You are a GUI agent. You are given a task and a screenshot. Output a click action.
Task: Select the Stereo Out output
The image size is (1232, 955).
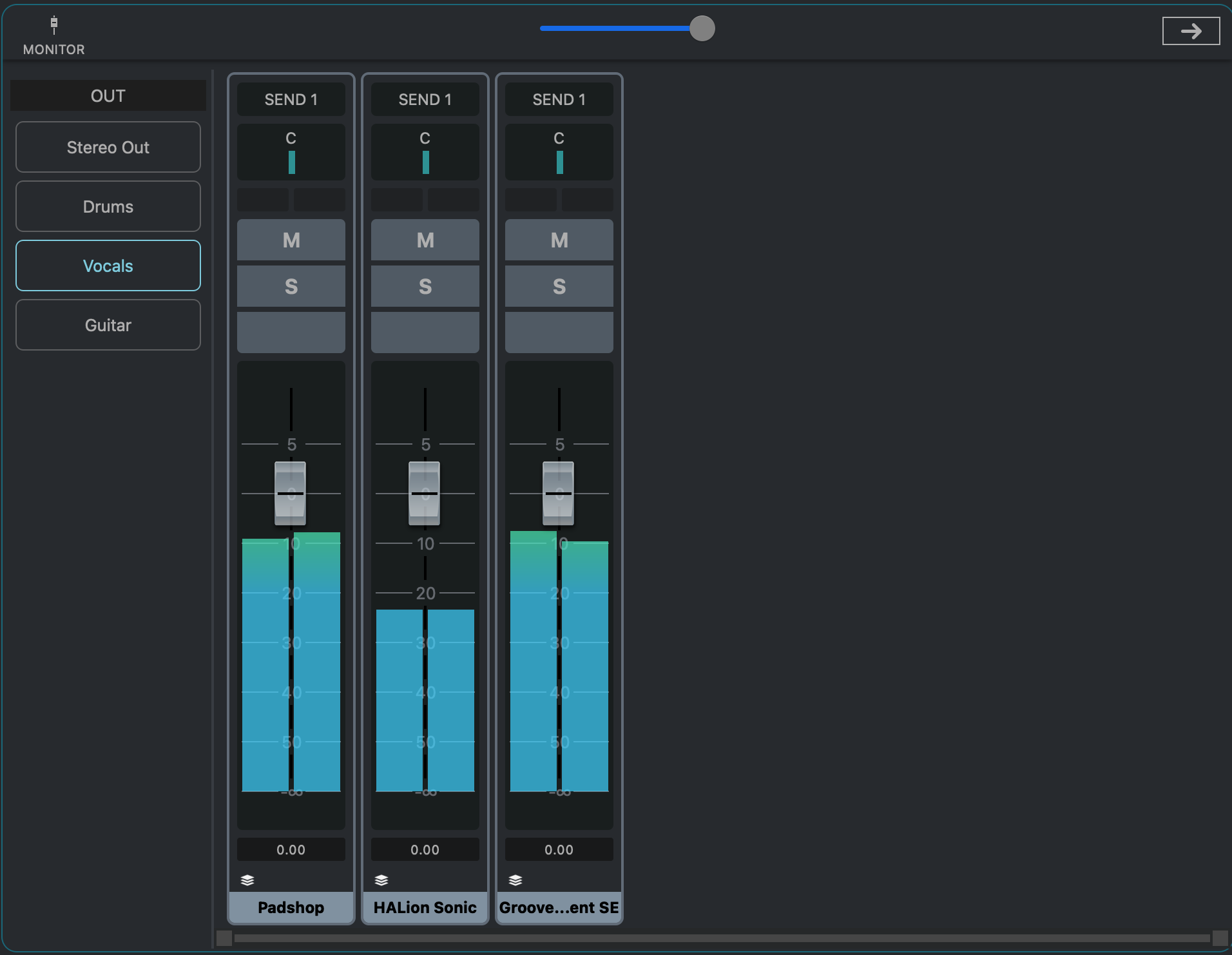pyautogui.click(x=108, y=148)
